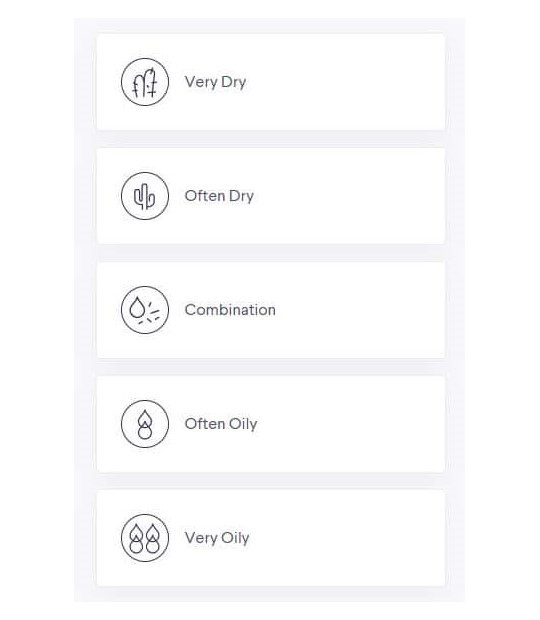Click the double cactus Very Dry icon
This screenshot has width=540, height=620.
click(x=145, y=82)
